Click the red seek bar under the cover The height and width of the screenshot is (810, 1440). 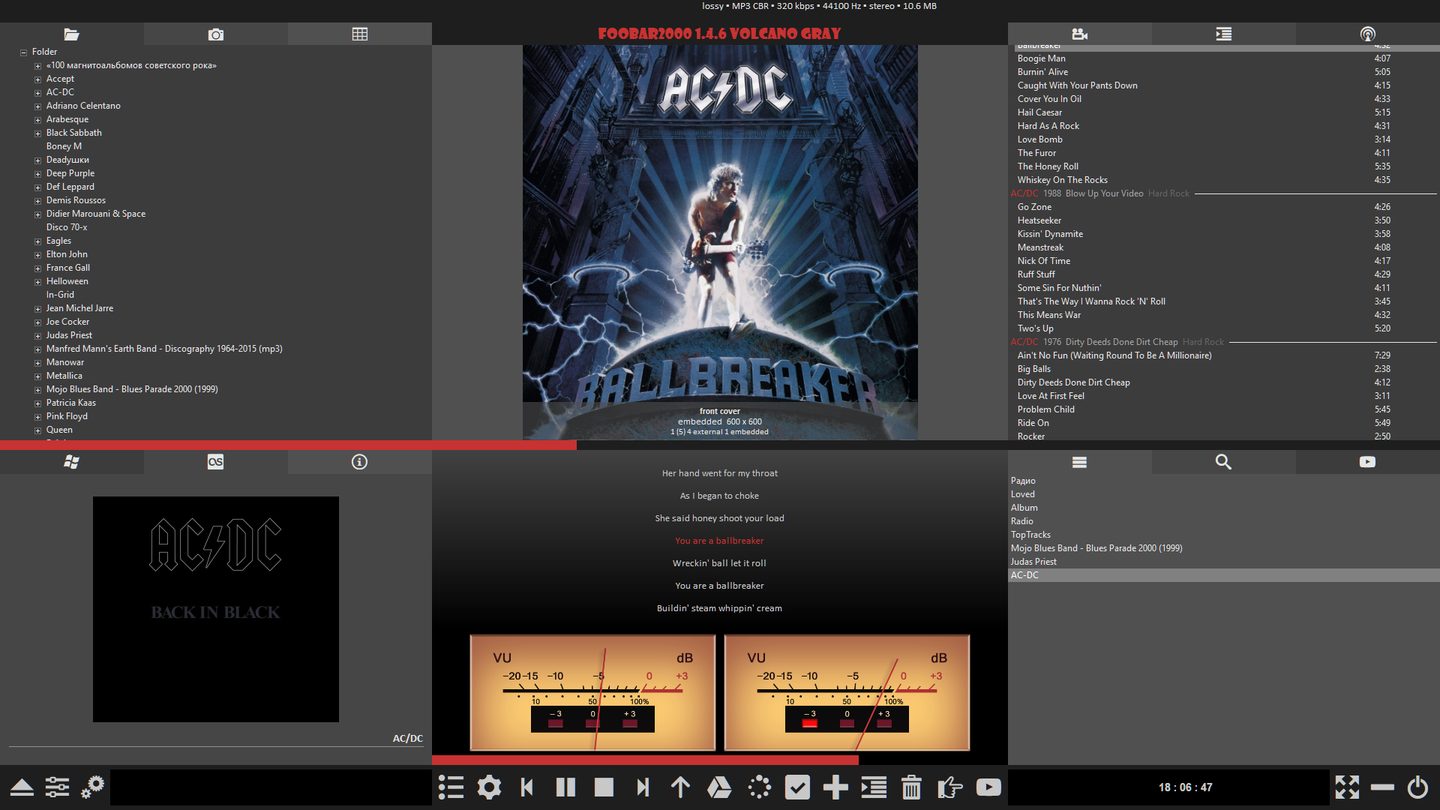coord(288,445)
